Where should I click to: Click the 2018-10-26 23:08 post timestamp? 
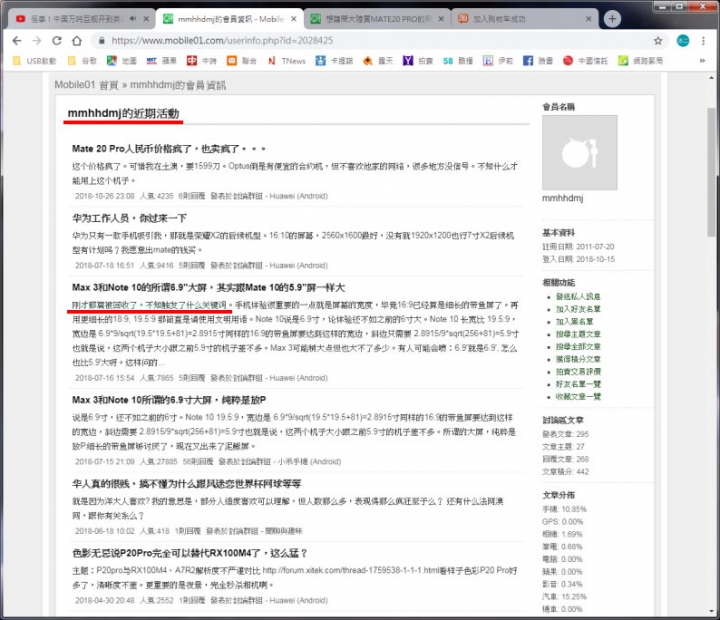(104, 196)
